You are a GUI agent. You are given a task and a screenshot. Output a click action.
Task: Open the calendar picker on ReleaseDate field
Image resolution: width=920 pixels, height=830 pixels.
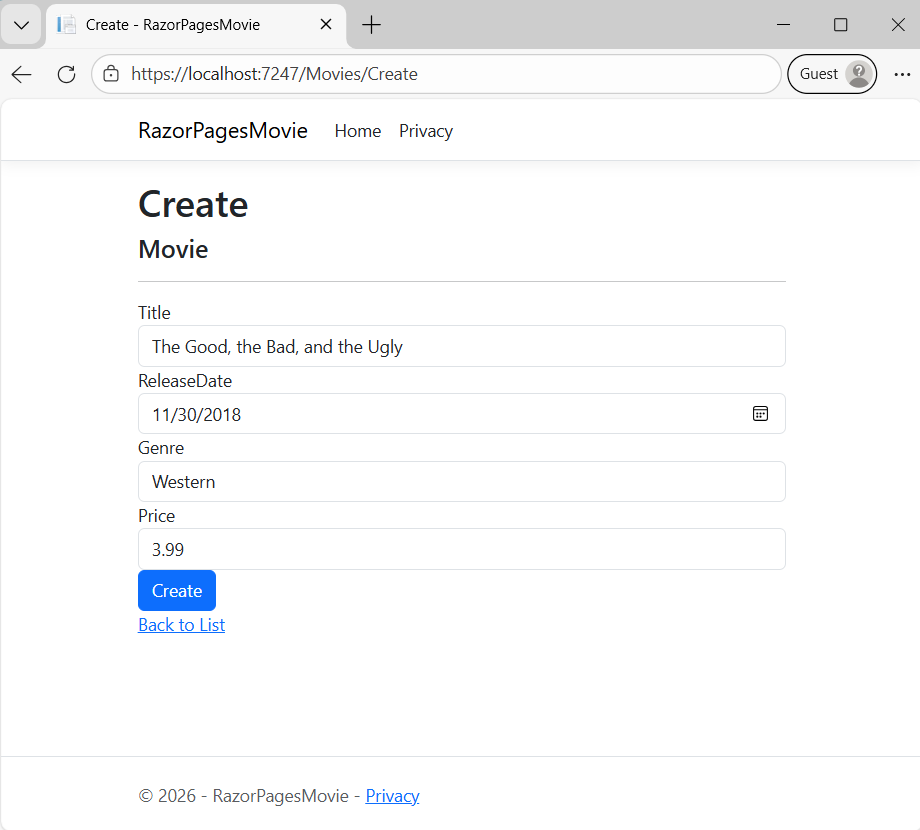pos(760,413)
